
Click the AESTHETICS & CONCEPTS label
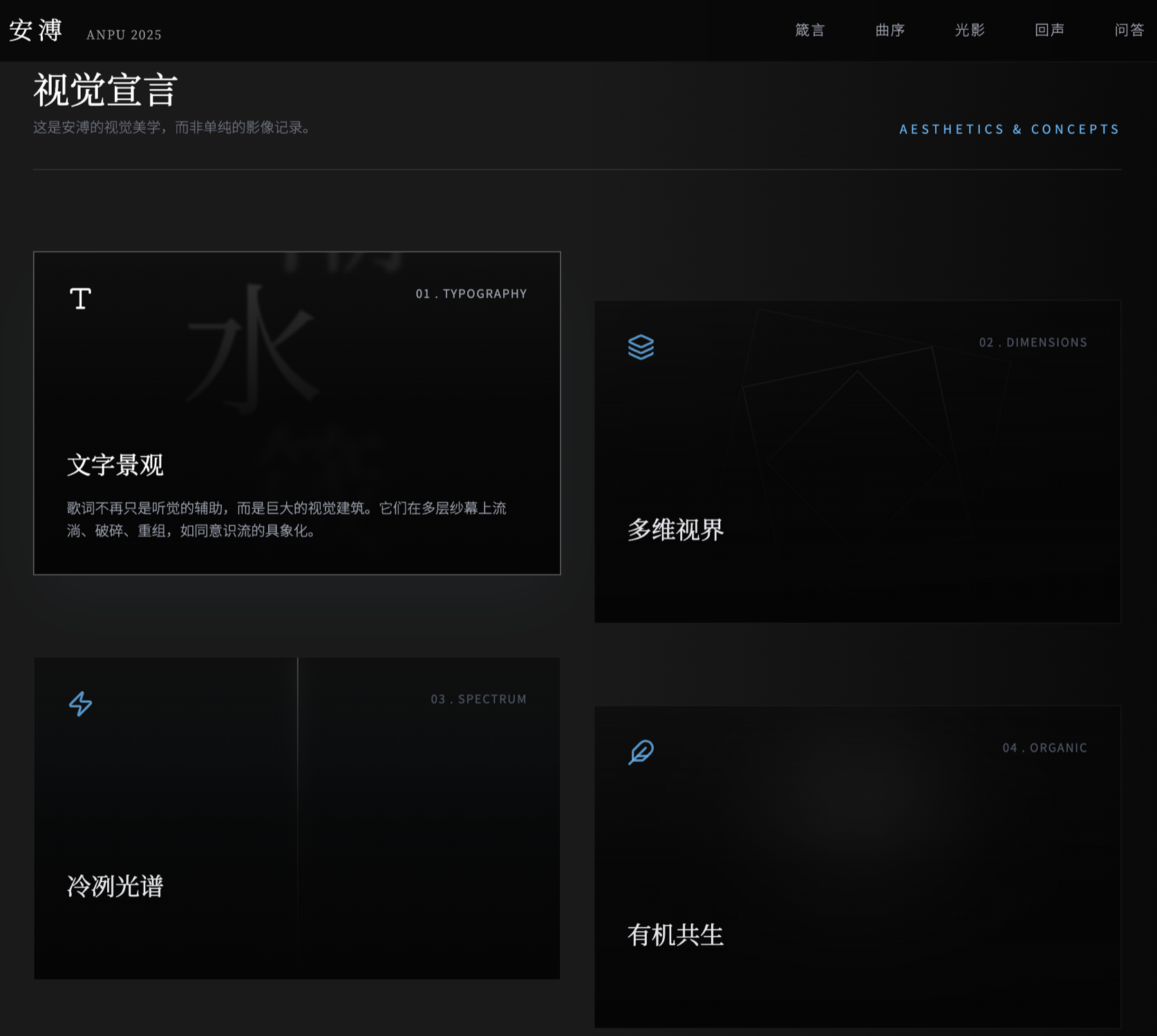pyautogui.click(x=1009, y=129)
